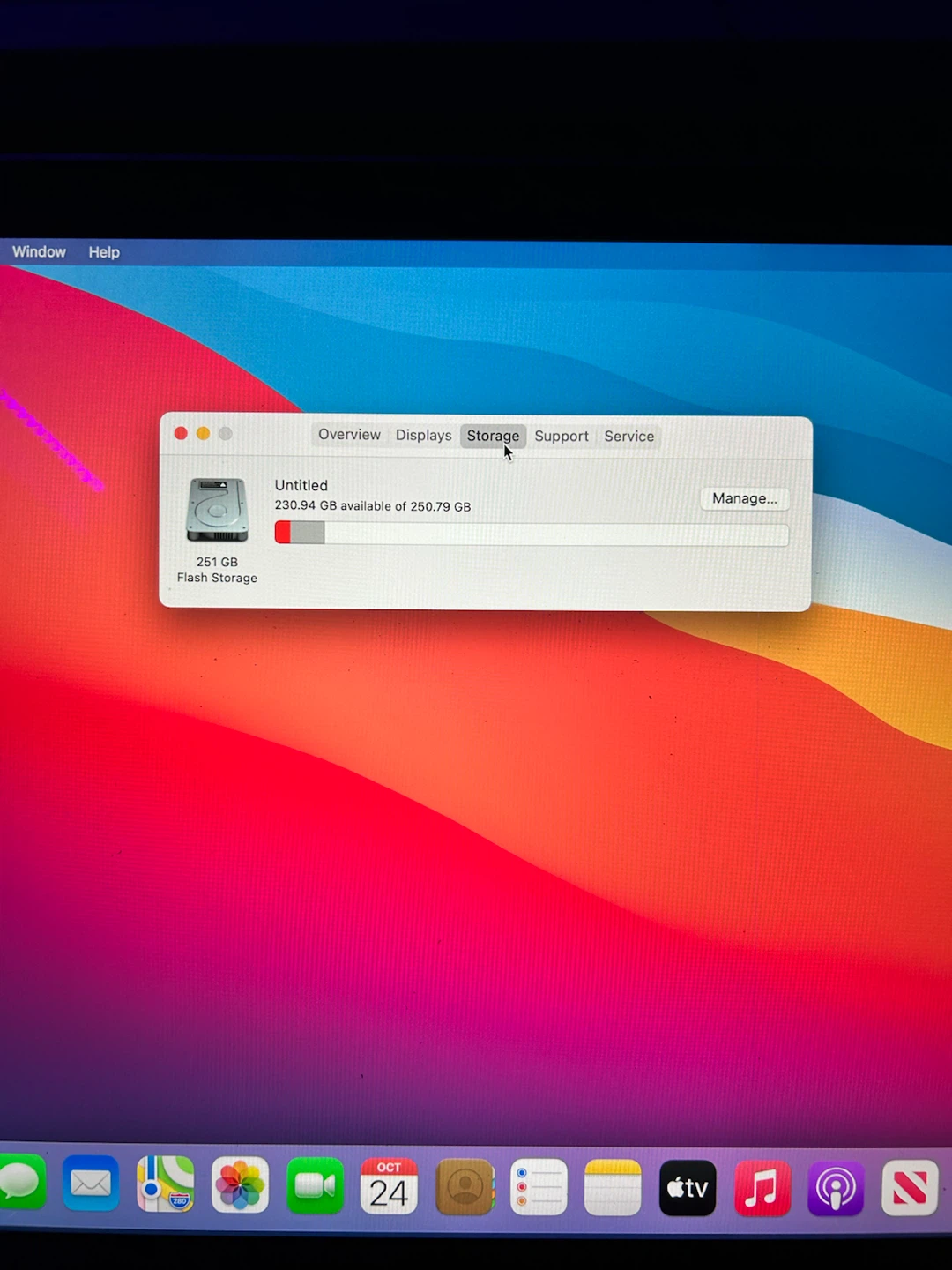952x1270 pixels.
Task: Click the 'Untitled' volume name
Action: pyautogui.click(x=301, y=485)
